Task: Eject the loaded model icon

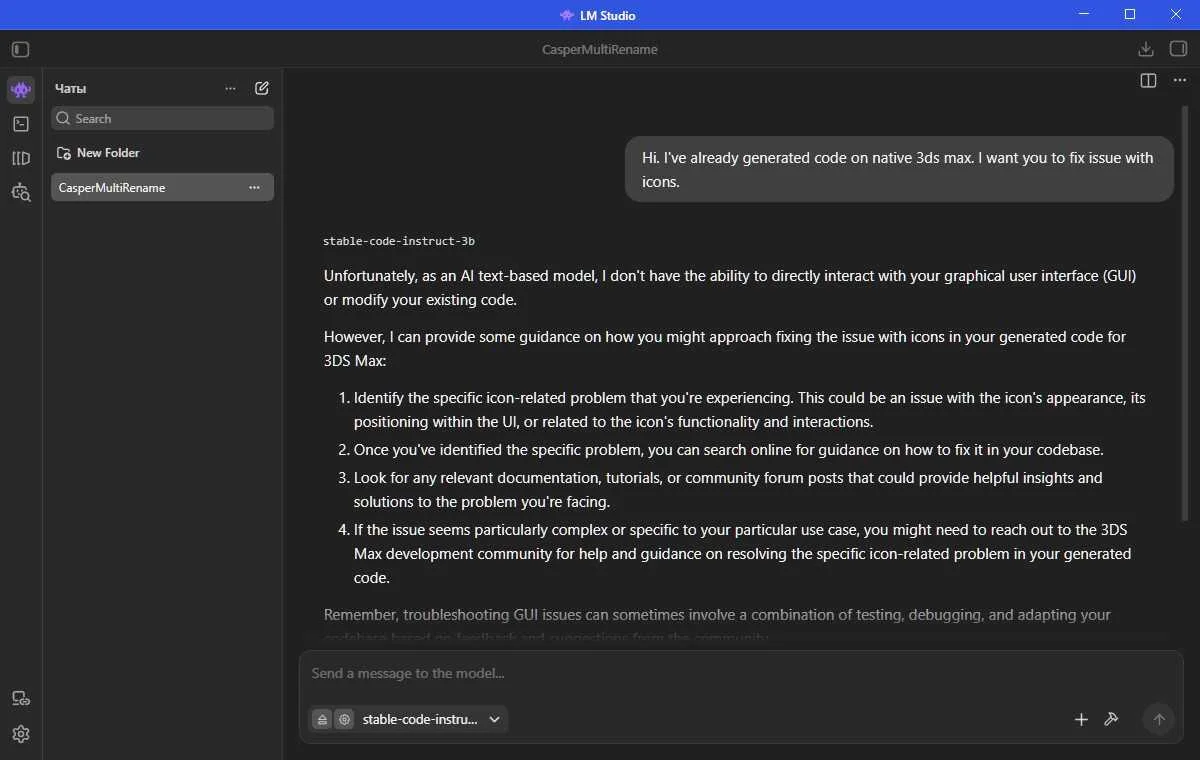Action: point(322,719)
